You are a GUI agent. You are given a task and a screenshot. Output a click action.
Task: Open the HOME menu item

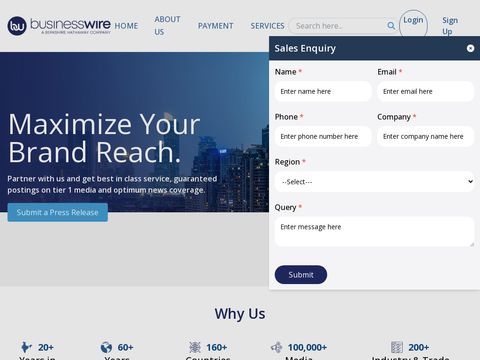point(126,26)
